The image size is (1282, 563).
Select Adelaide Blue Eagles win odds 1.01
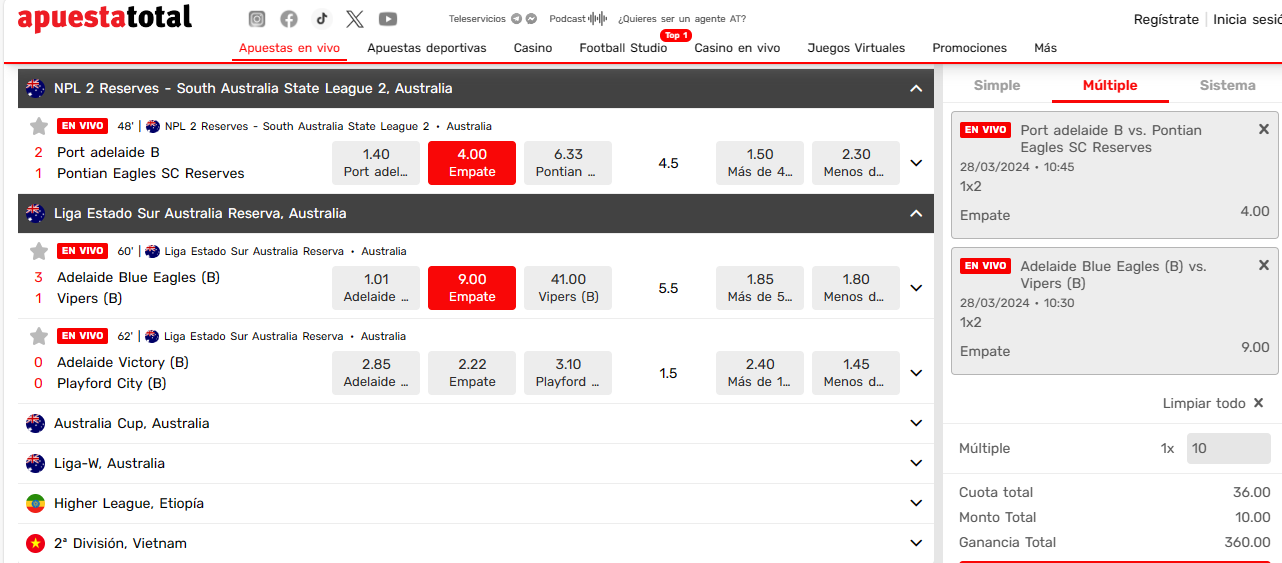click(376, 288)
